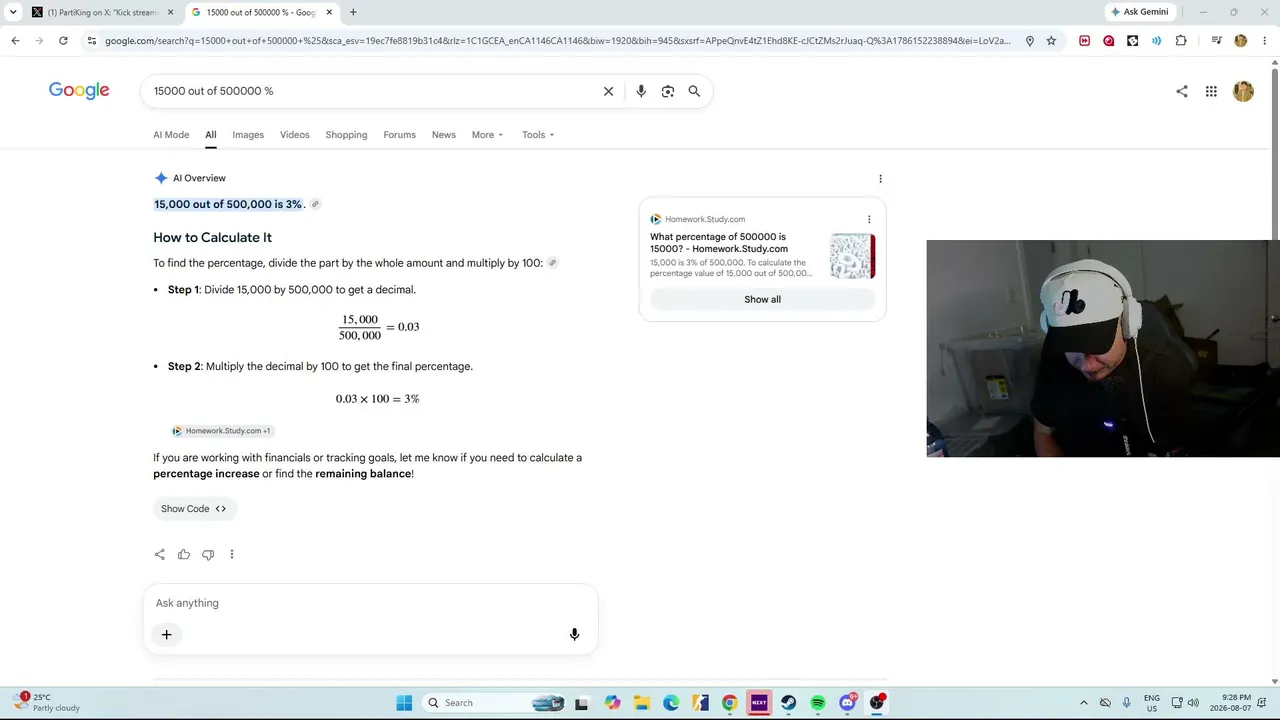Open the tab search dropdown arrow
This screenshot has width=1280, height=720.
tap(11, 12)
